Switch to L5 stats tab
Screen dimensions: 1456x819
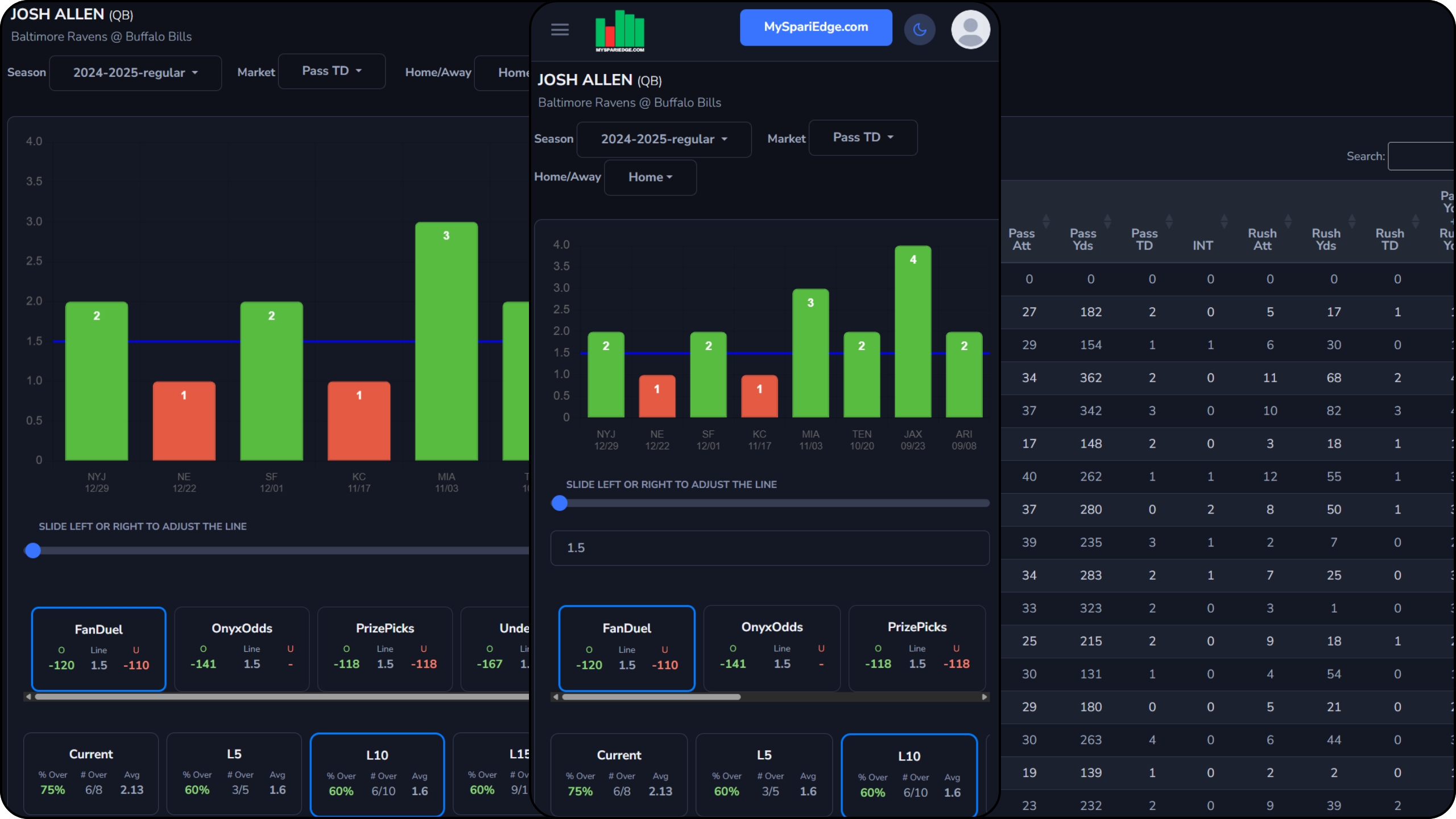pos(763,773)
